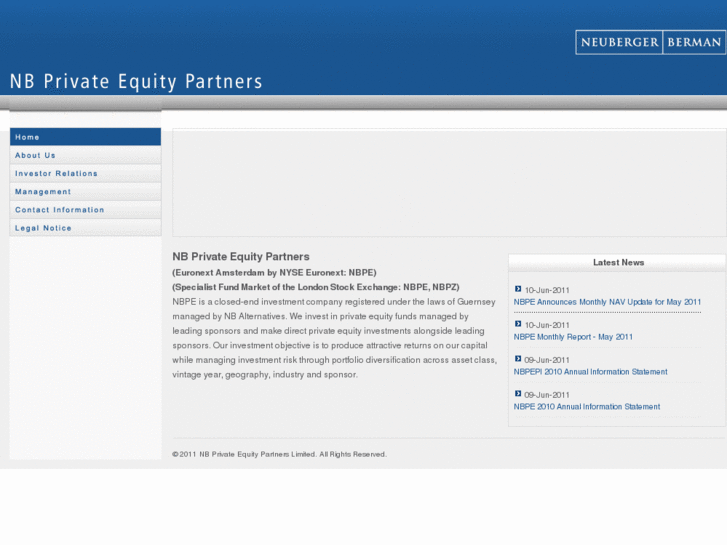This screenshot has height=545, width=727.
Task: Click the arrow icon beside NAV Update news
Action: coord(518,289)
